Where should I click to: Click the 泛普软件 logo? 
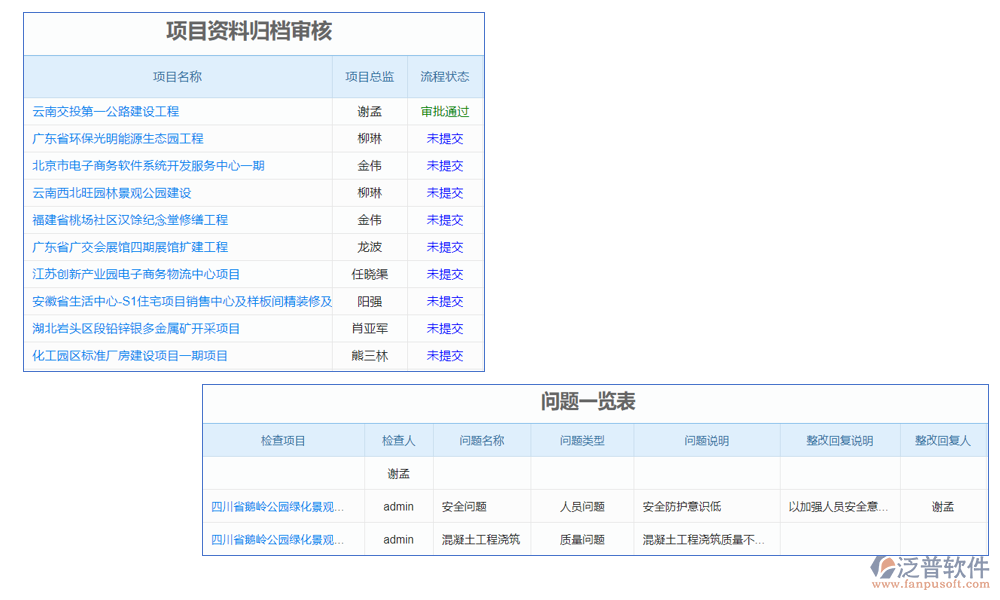[922, 563]
